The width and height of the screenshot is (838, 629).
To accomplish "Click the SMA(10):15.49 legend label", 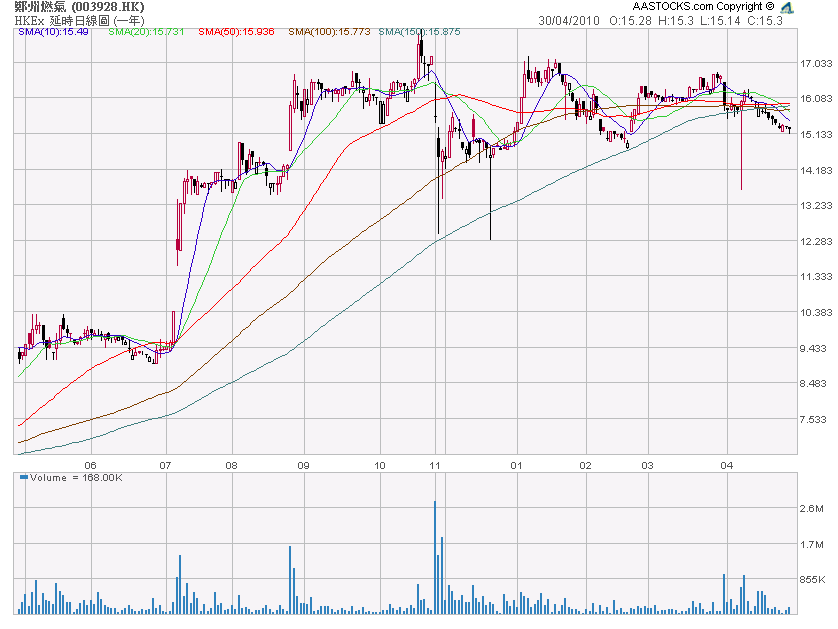I will tap(53, 32).
